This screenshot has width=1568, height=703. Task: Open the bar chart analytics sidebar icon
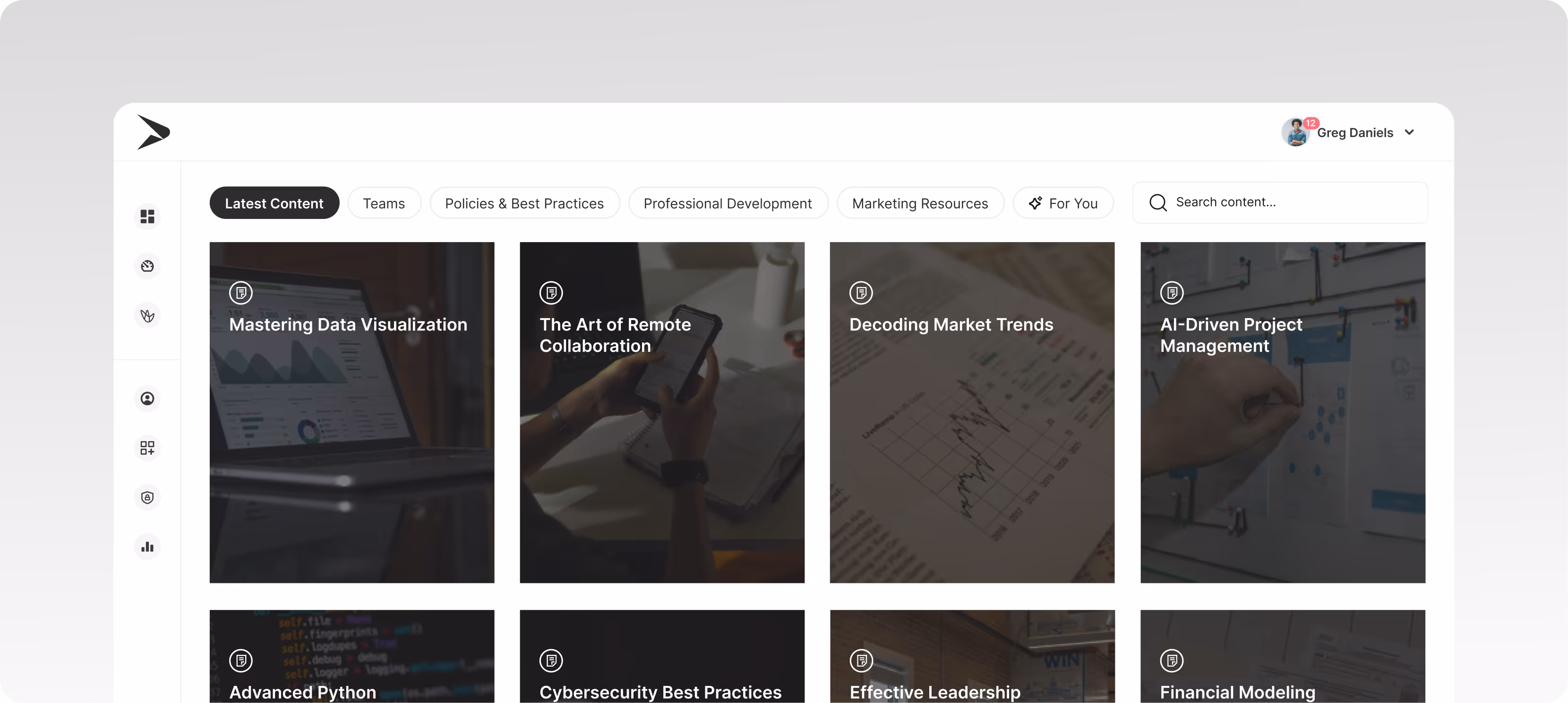click(147, 547)
